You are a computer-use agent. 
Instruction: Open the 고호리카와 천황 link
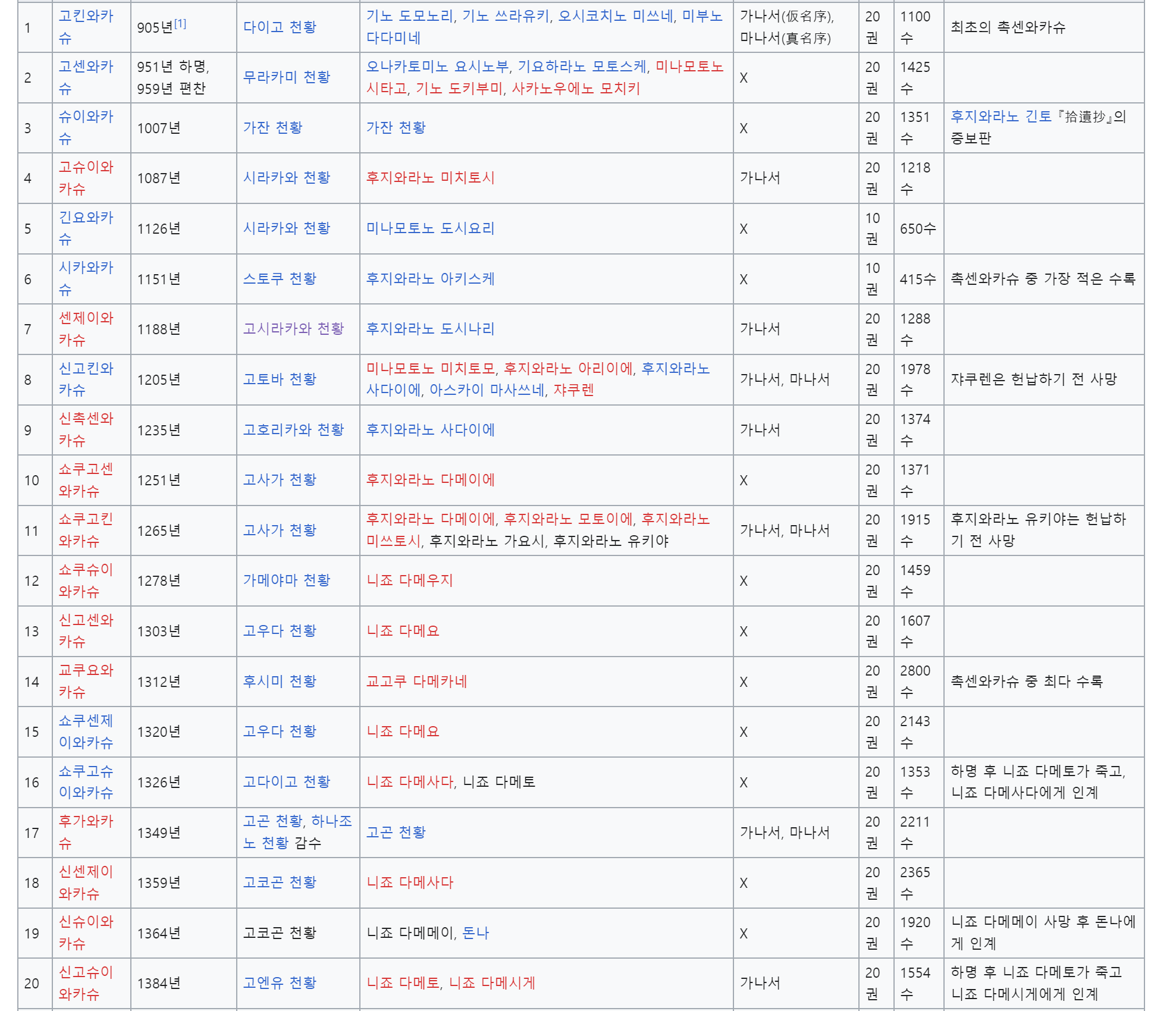coord(293,430)
